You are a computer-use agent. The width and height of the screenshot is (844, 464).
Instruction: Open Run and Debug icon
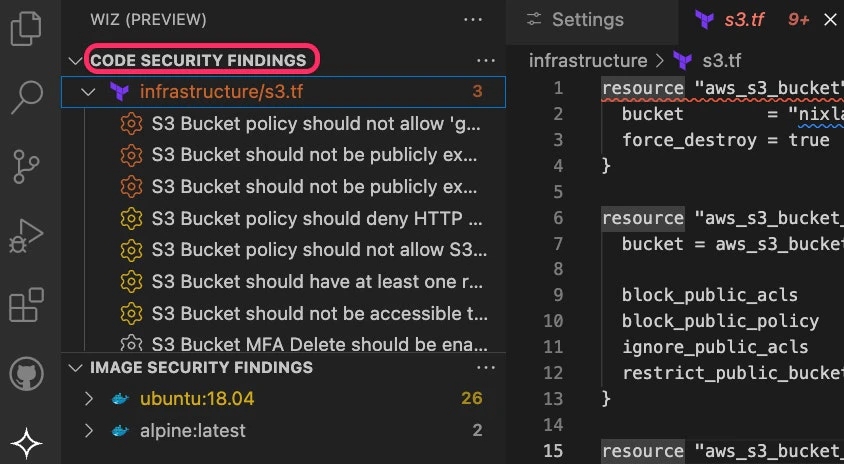[x=26, y=236]
